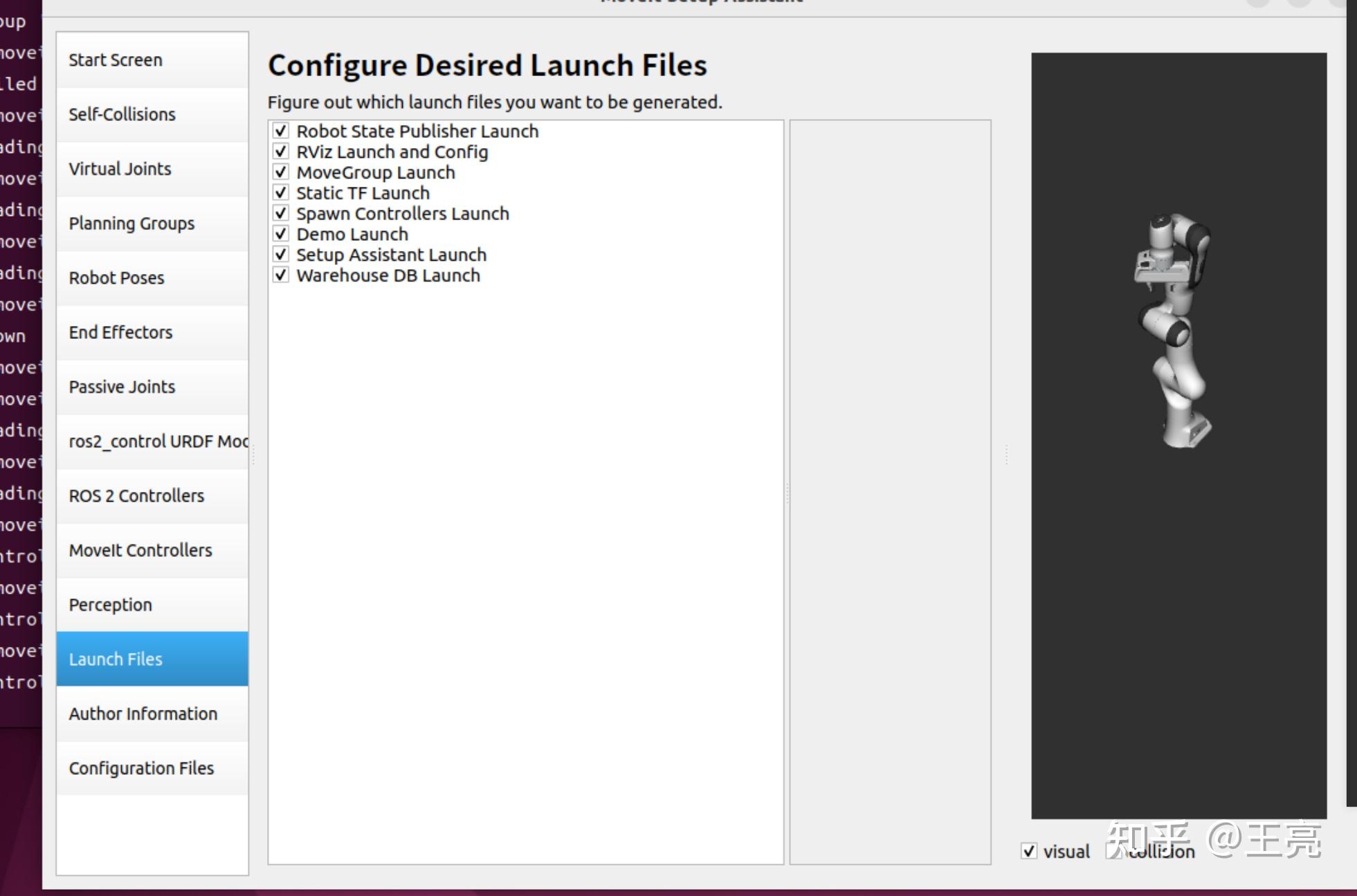Uncheck Robot State Publisher Launch checkbox
Viewport: 1357px width, 896px height.
[x=280, y=131]
